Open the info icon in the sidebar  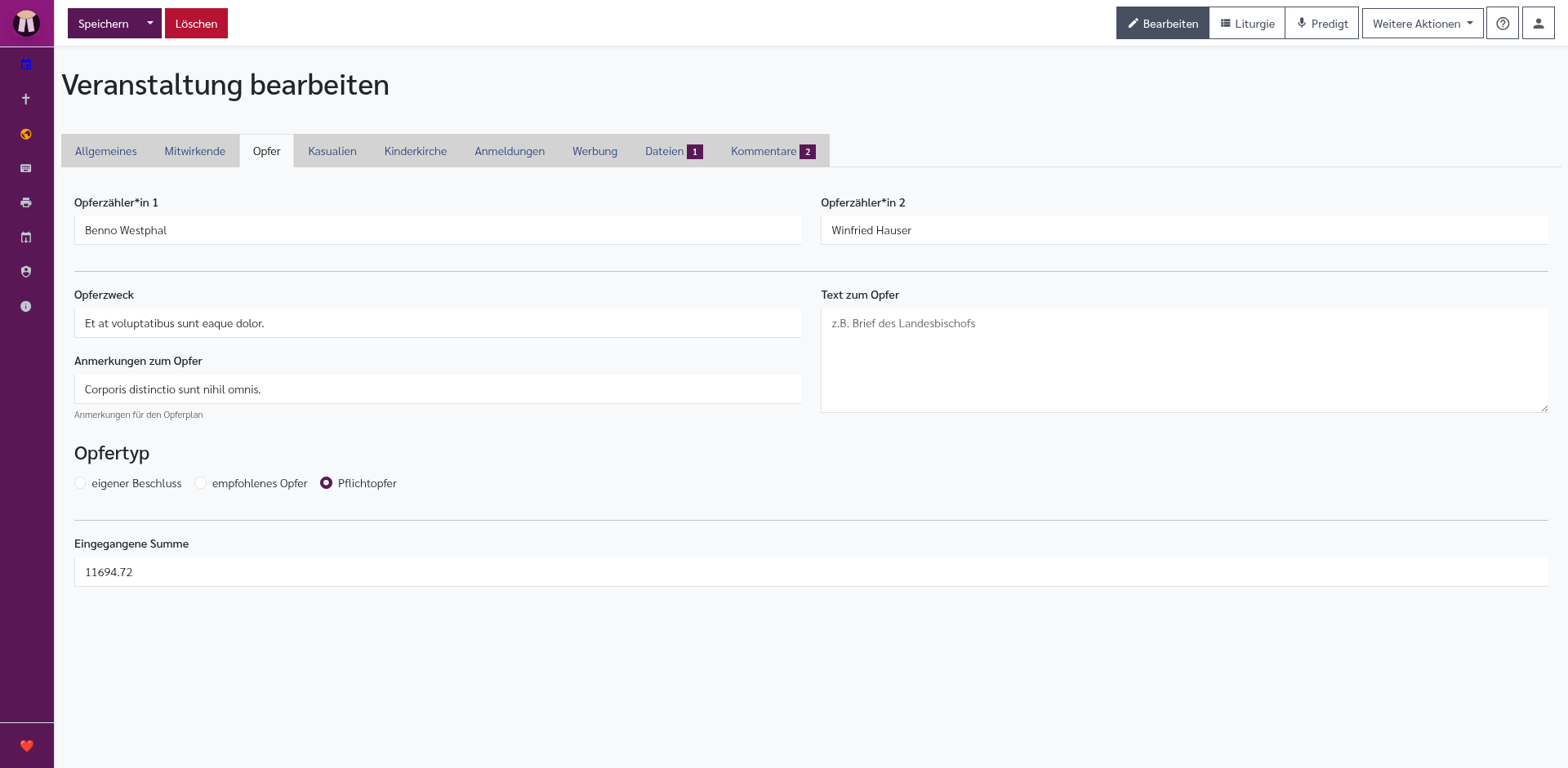[x=26, y=306]
